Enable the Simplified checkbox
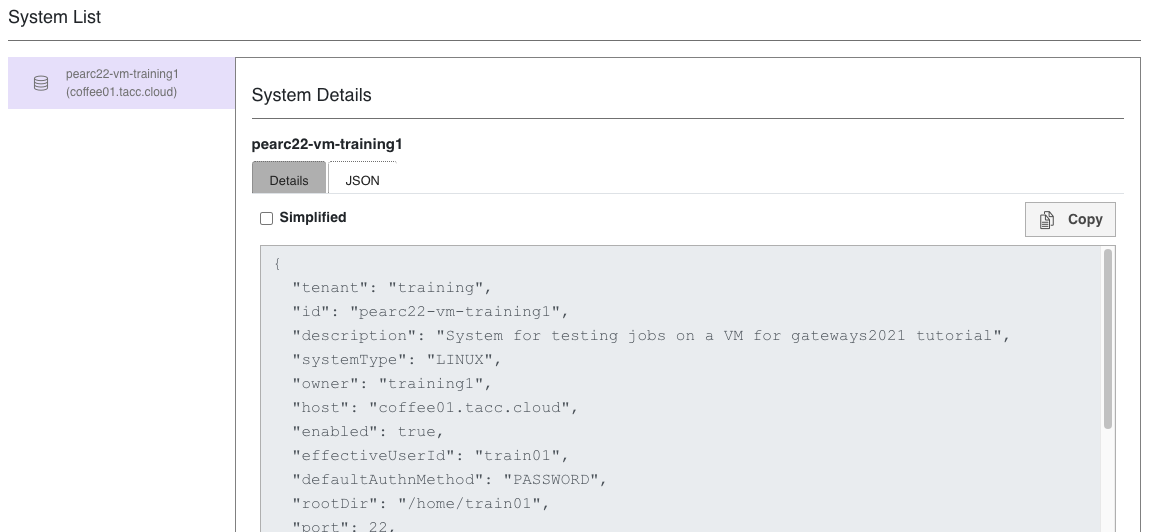 266,219
